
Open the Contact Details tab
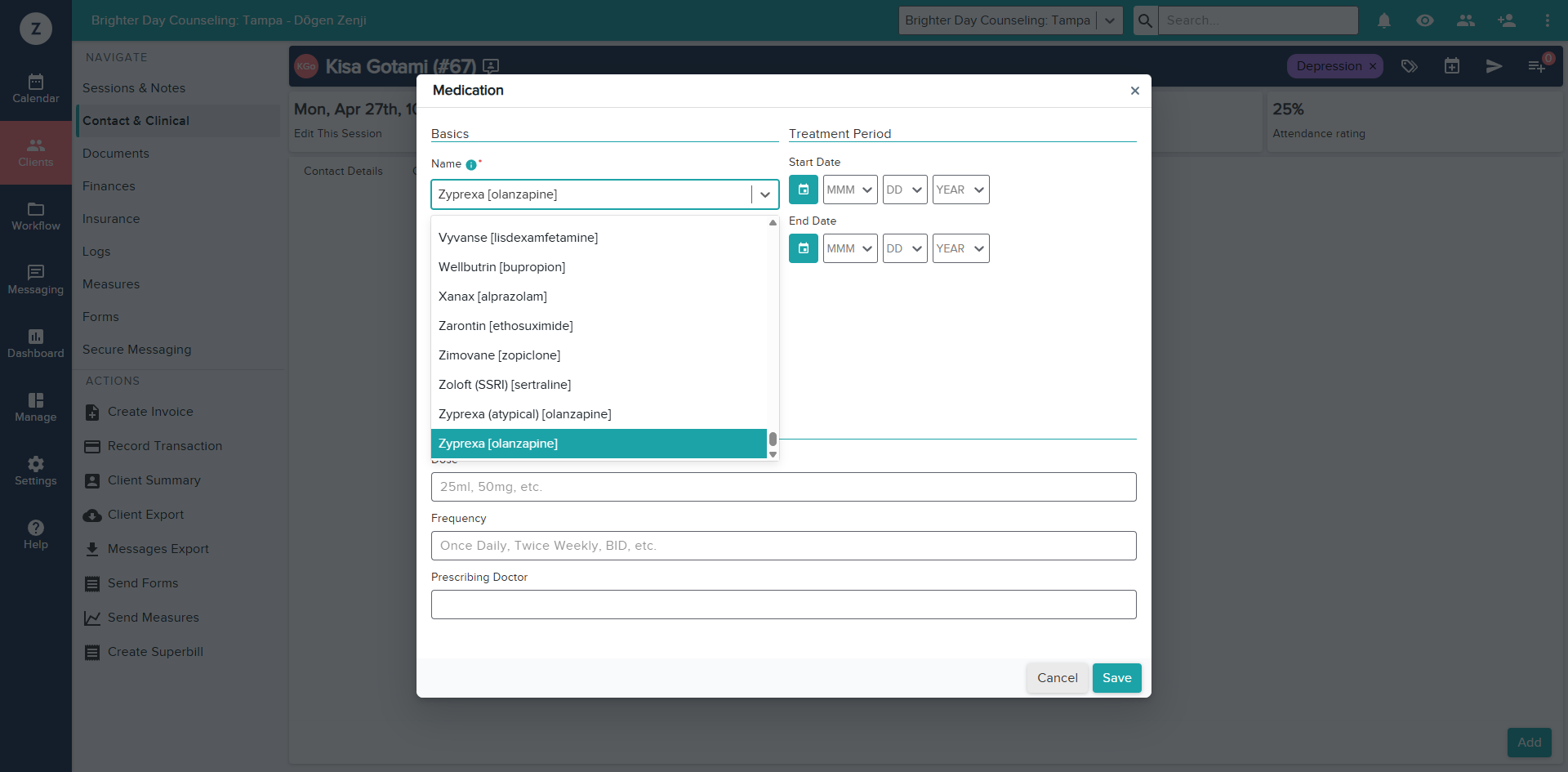click(343, 172)
